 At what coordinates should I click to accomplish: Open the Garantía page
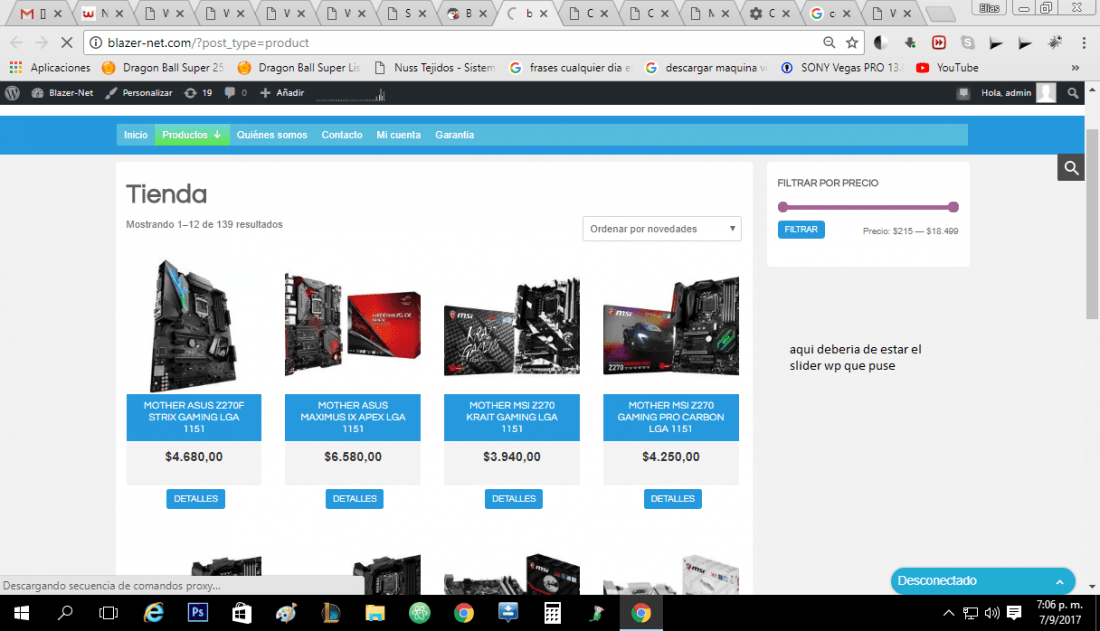coord(455,135)
